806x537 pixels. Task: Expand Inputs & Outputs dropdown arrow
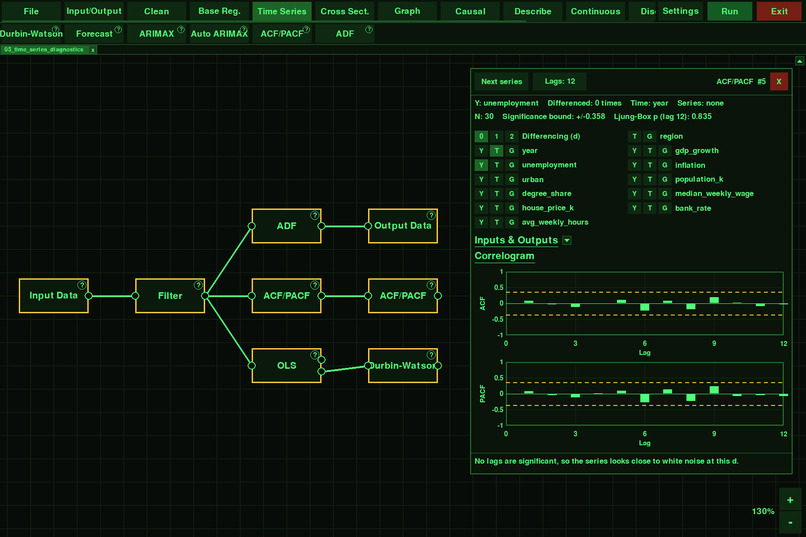pyautogui.click(x=566, y=240)
